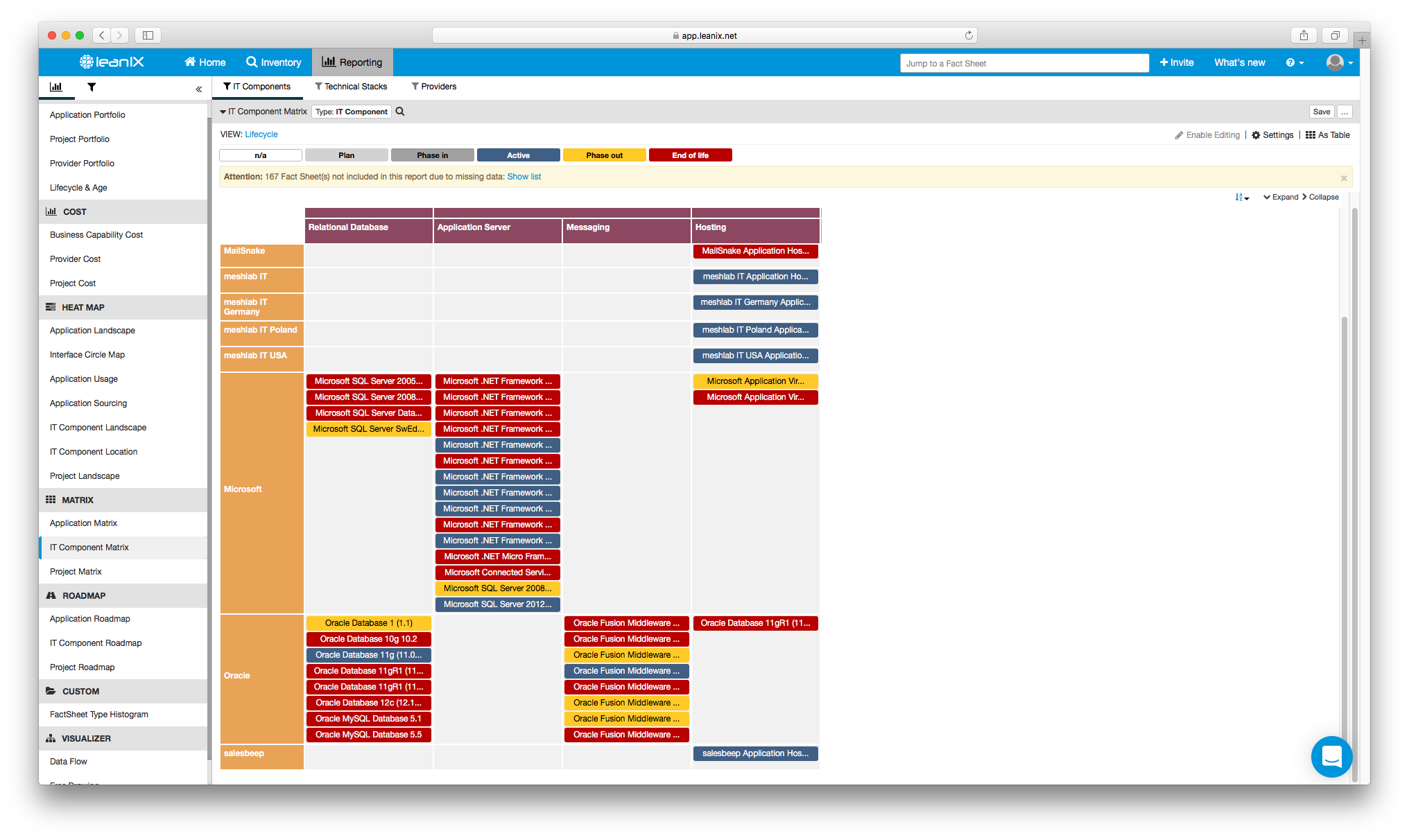
Task: Select IT Component Matrix in sidebar
Action: point(123,548)
